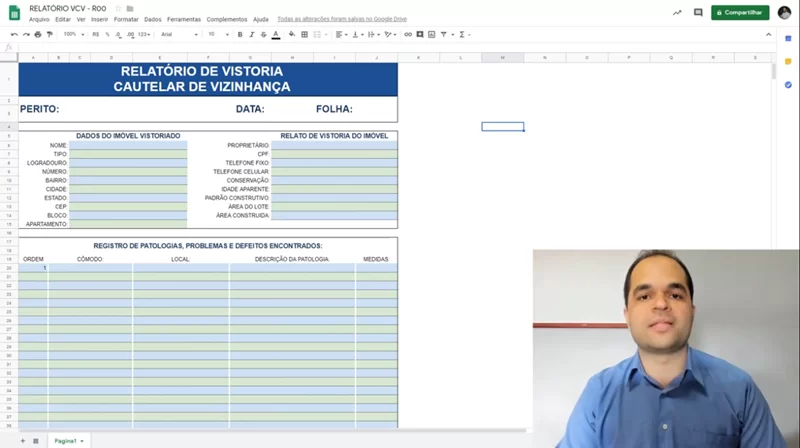This screenshot has width=800, height=448.
Task: Open the borders tool
Action: point(305,35)
